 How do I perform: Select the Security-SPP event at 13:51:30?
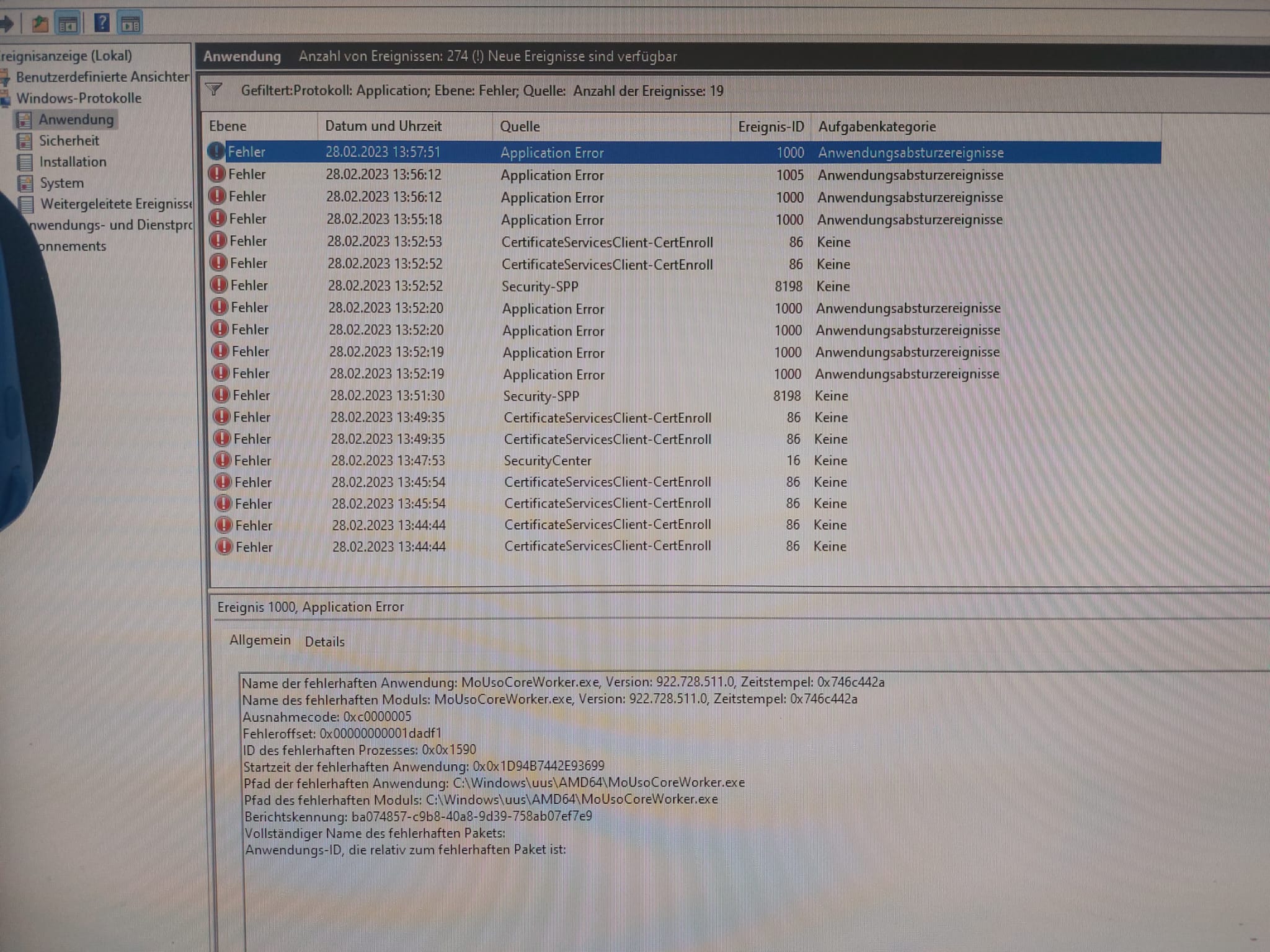(541, 396)
